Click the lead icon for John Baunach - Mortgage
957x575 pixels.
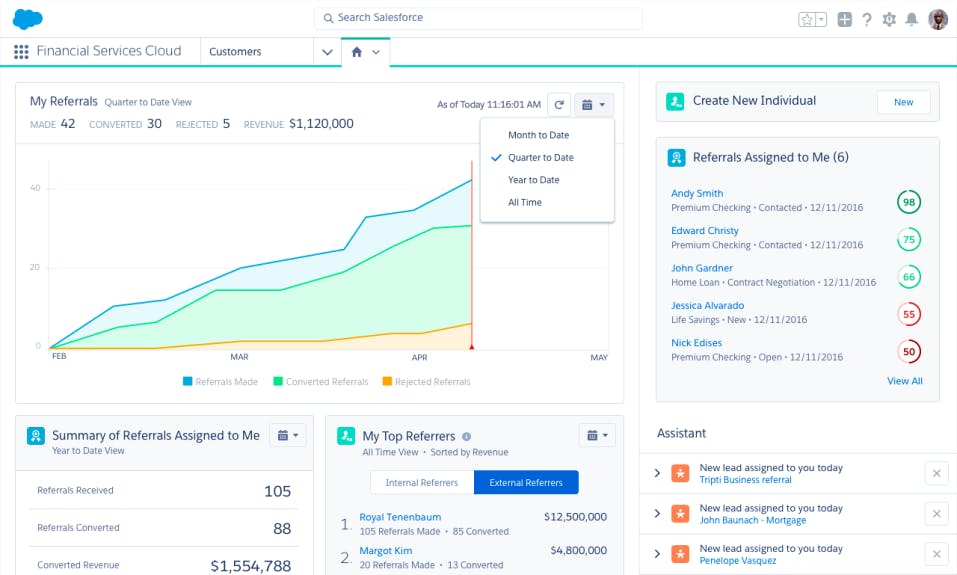[x=680, y=513]
